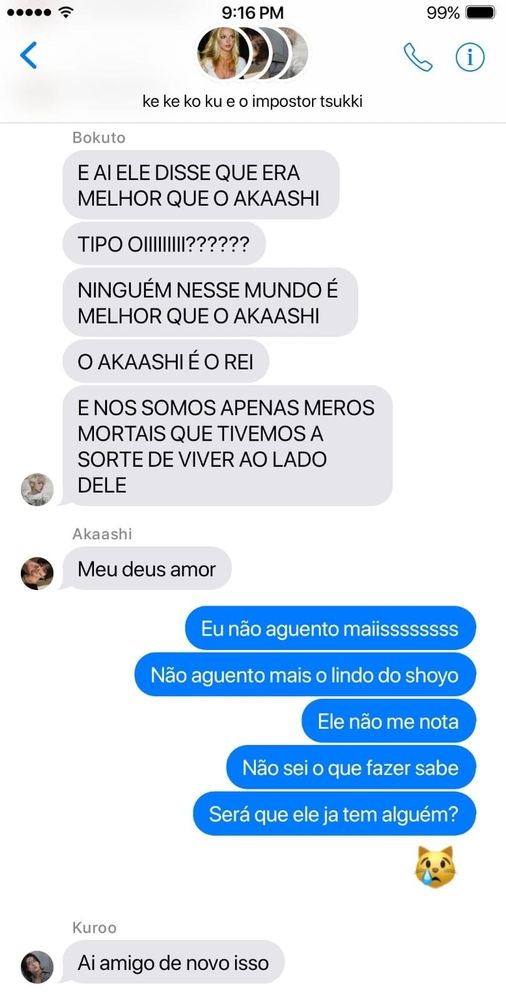This screenshot has height=1000, width=506.
Task: Select 'Será que ele ja tem alguém?' bubble
Action: 334,814
